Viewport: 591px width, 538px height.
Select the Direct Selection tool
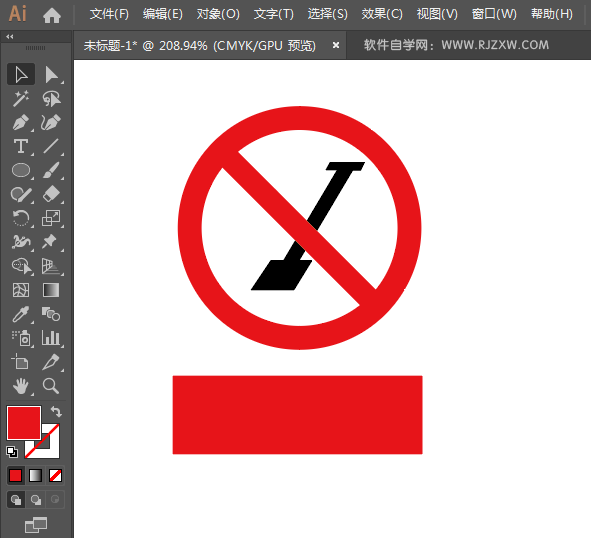(x=51, y=75)
